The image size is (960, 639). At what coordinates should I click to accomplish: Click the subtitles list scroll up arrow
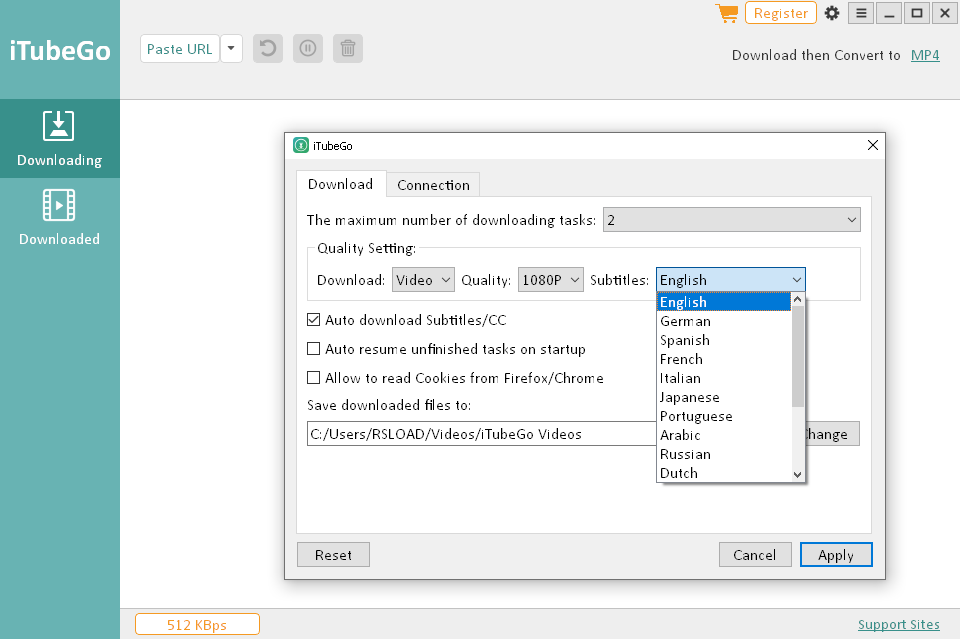(798, 300)
